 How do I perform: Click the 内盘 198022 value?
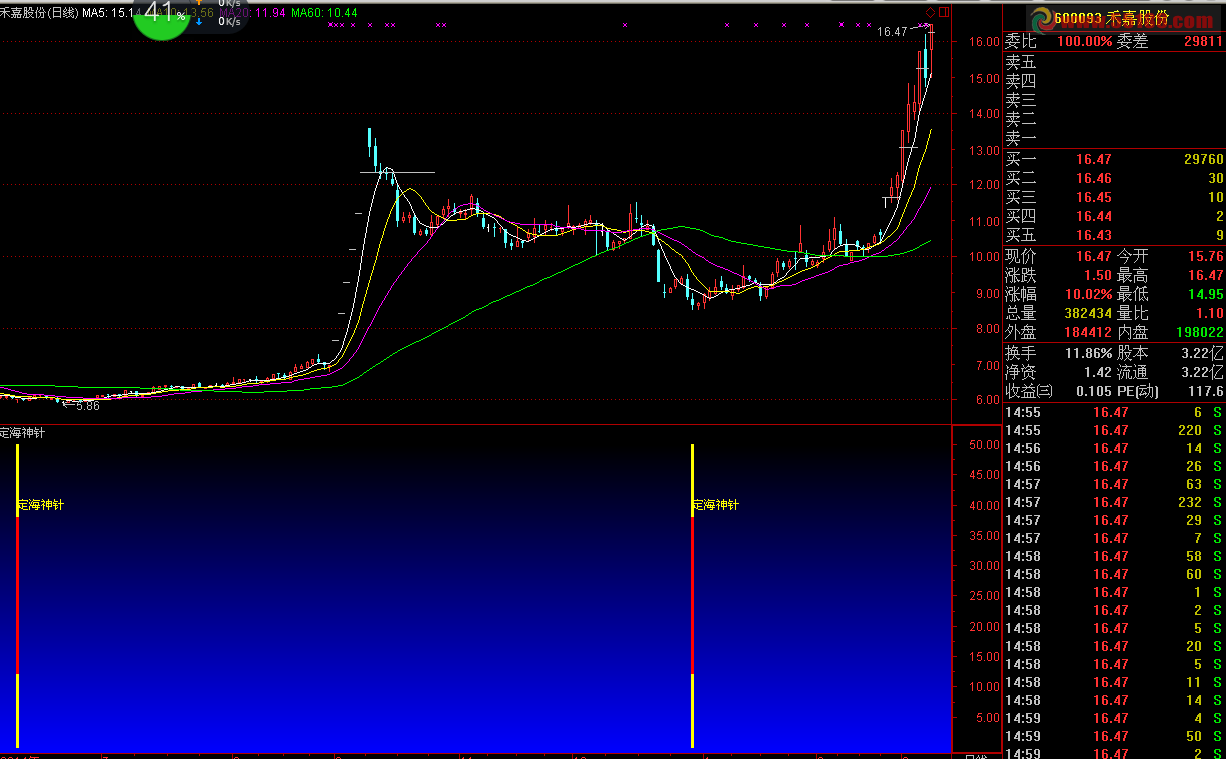pos(1200,332)
